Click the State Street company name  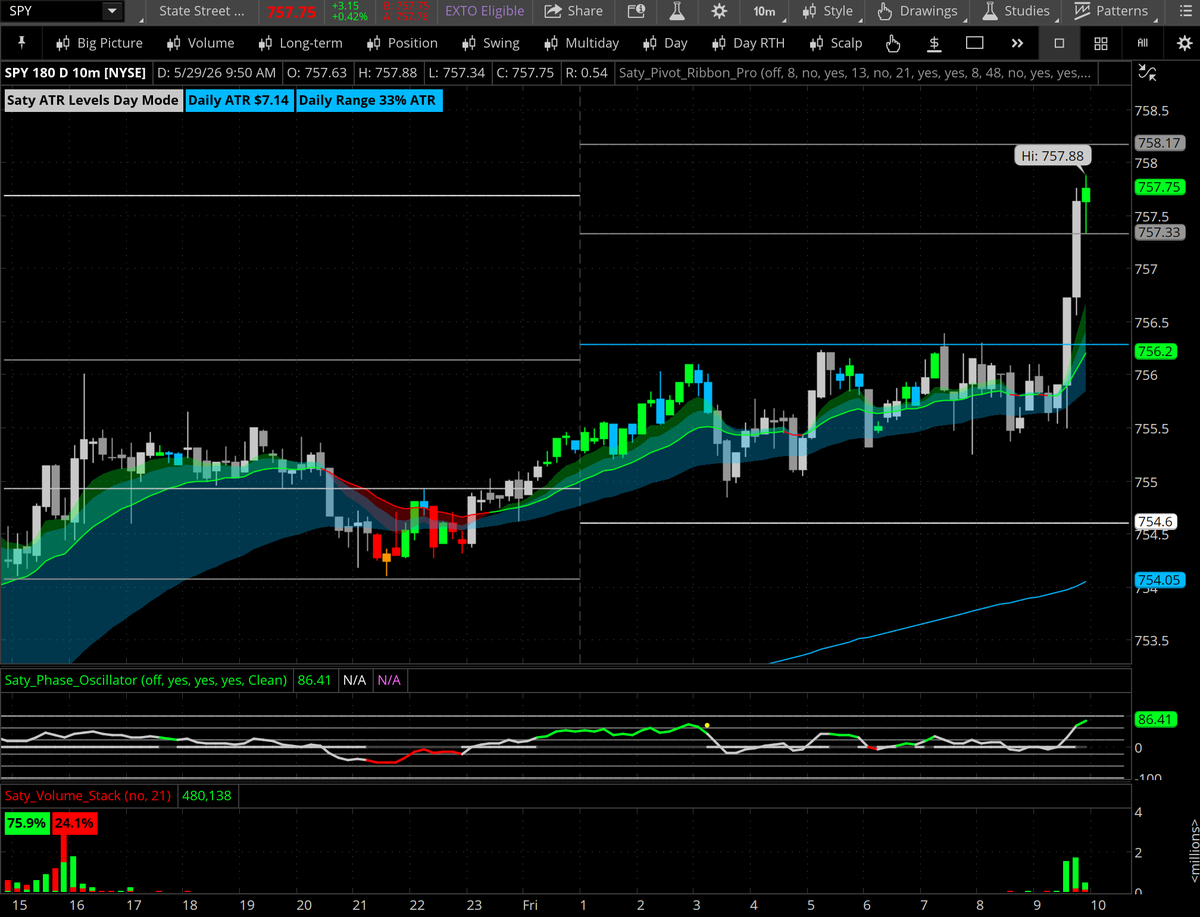[202, 11]
